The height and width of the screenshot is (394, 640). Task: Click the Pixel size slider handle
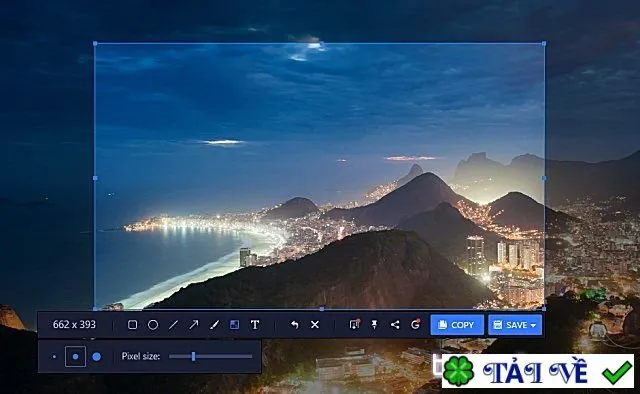[x=193, y=356]
